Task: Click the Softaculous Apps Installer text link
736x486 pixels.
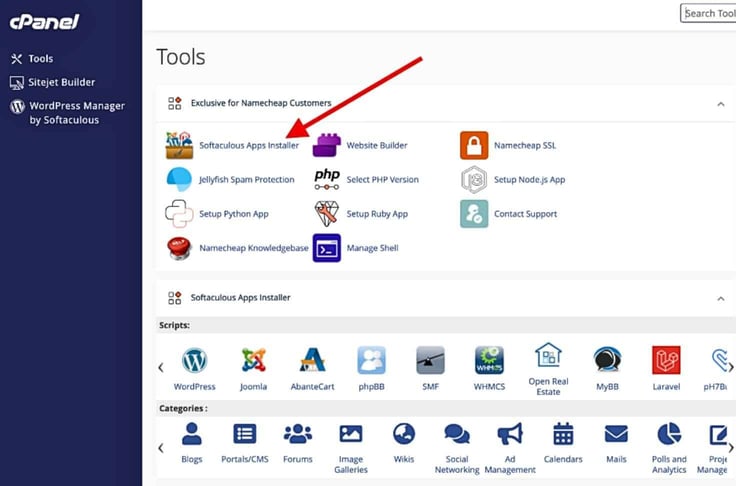Action: (249, 146)
